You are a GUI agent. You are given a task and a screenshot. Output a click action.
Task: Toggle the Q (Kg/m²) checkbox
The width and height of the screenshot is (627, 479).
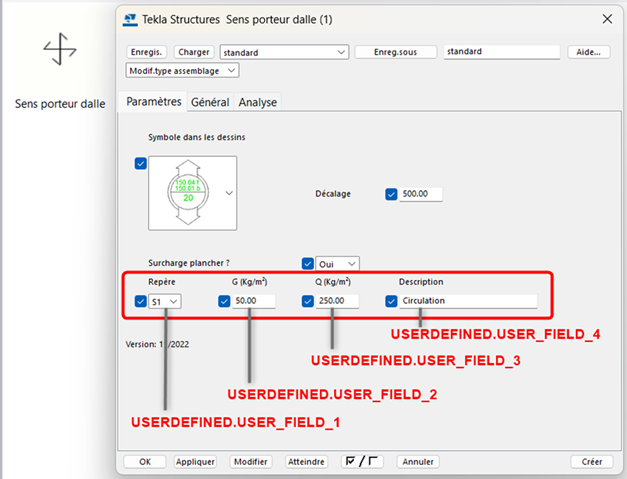308,301
